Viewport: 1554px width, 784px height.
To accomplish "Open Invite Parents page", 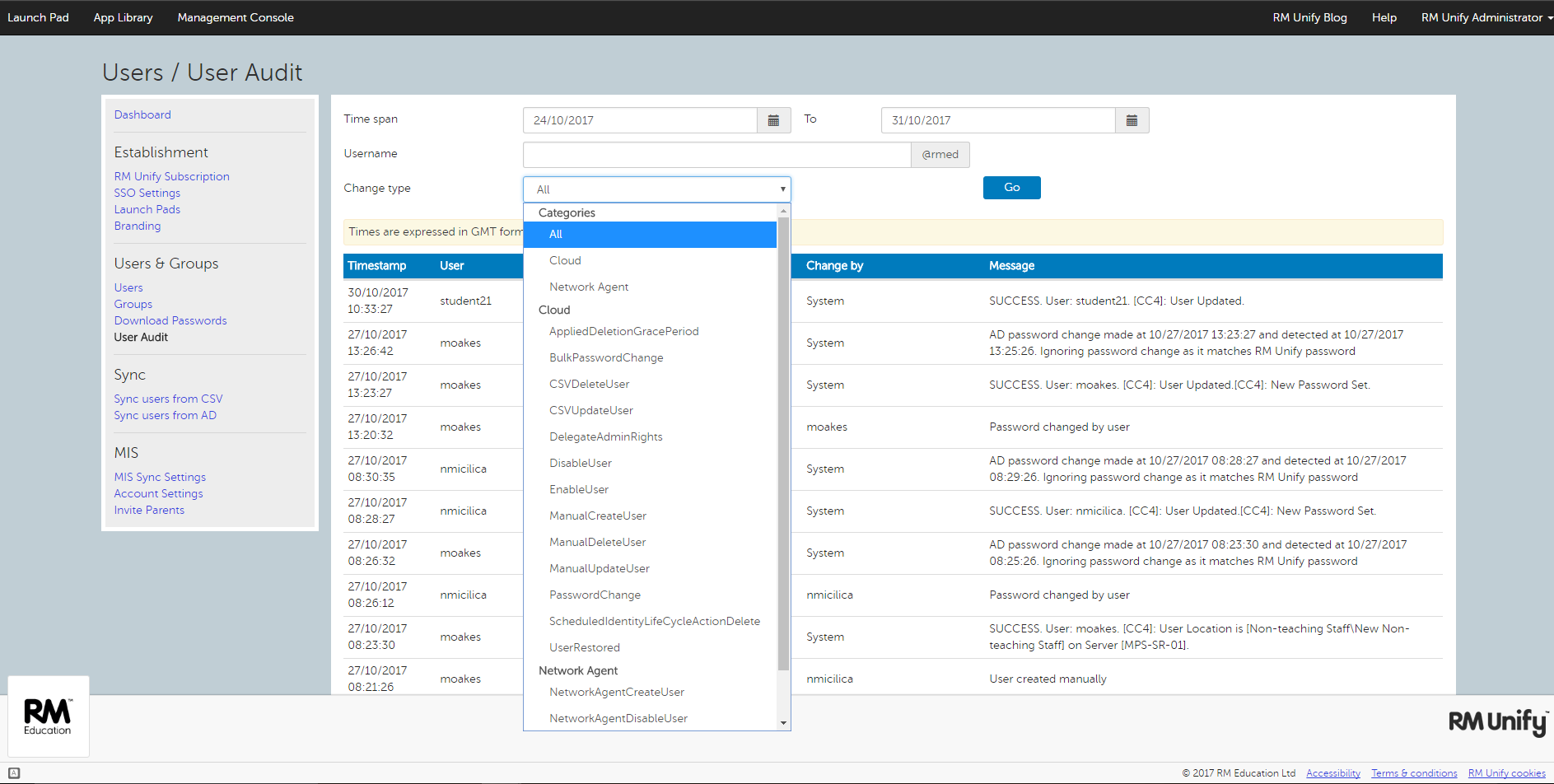I will point(149,510).
